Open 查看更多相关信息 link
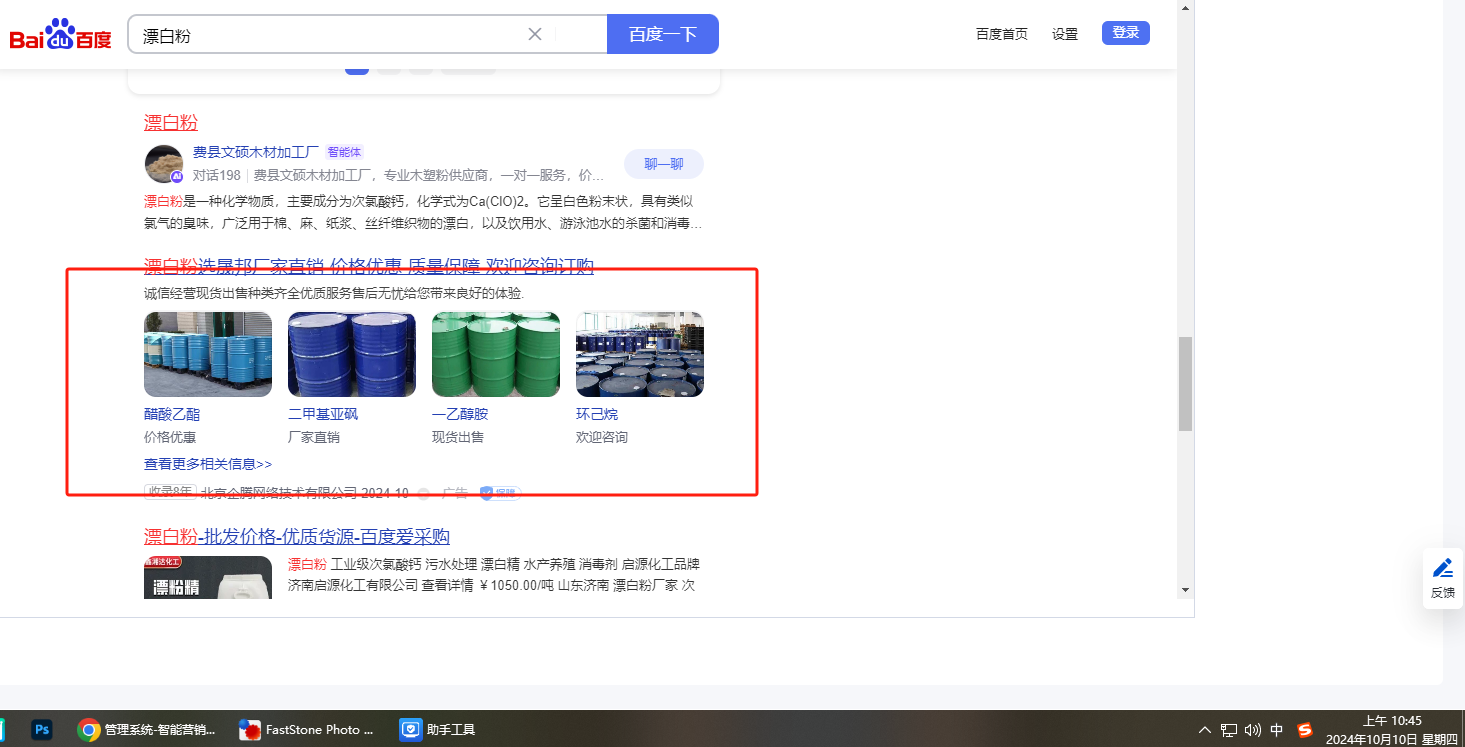Image resolution: width=1465 pixels, height=747 pixels. tap(208, 464)
